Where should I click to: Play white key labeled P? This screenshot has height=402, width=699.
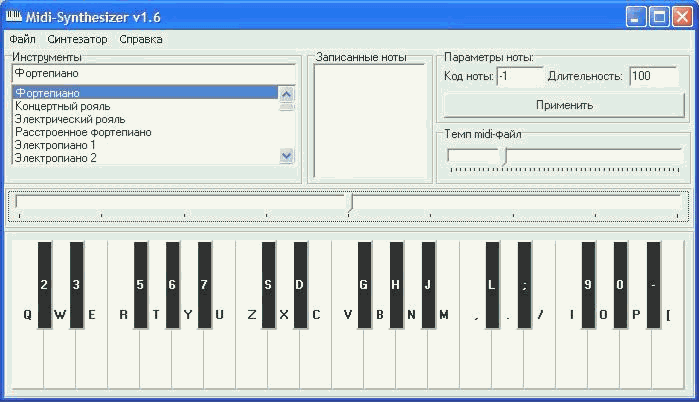tap(636, 357)
